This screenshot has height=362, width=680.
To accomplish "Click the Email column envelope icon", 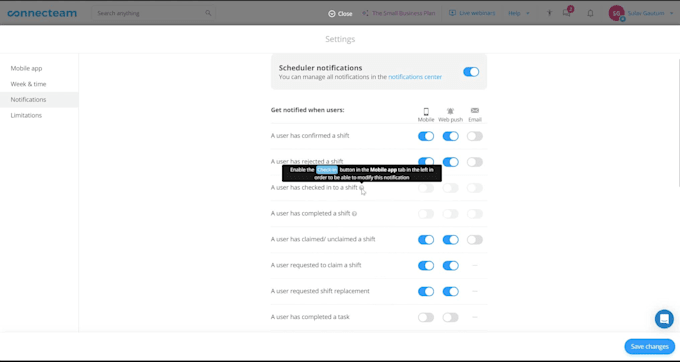I will coord(475,111).
